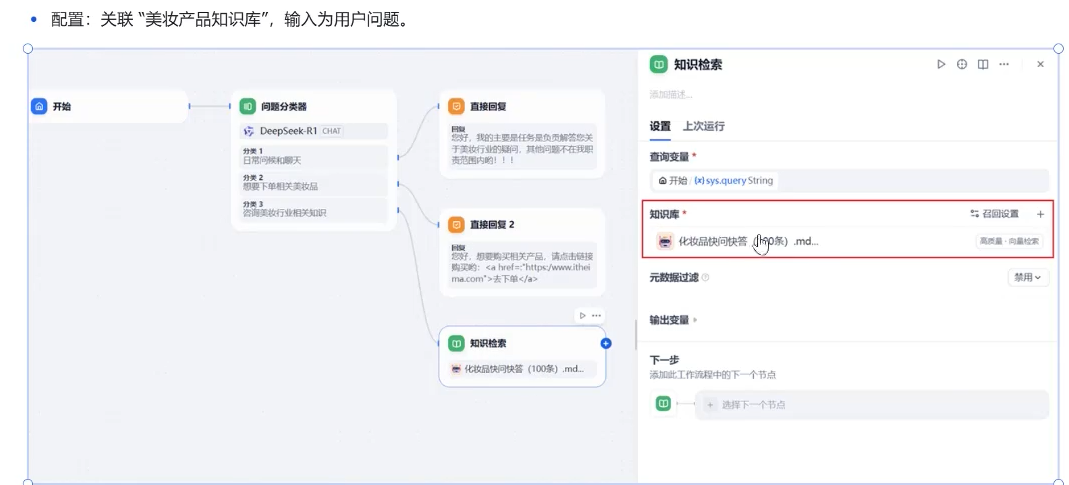Screen dimensions: 1069x485
Task: Click the orange icon of 直接回复 2 node
Action: (456, 224)
